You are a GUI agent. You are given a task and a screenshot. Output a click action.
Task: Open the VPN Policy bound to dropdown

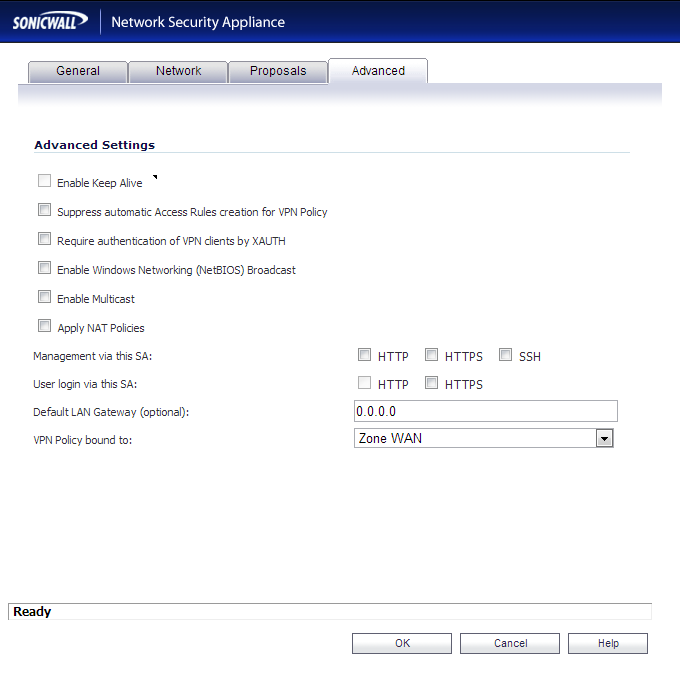[484, 438]
